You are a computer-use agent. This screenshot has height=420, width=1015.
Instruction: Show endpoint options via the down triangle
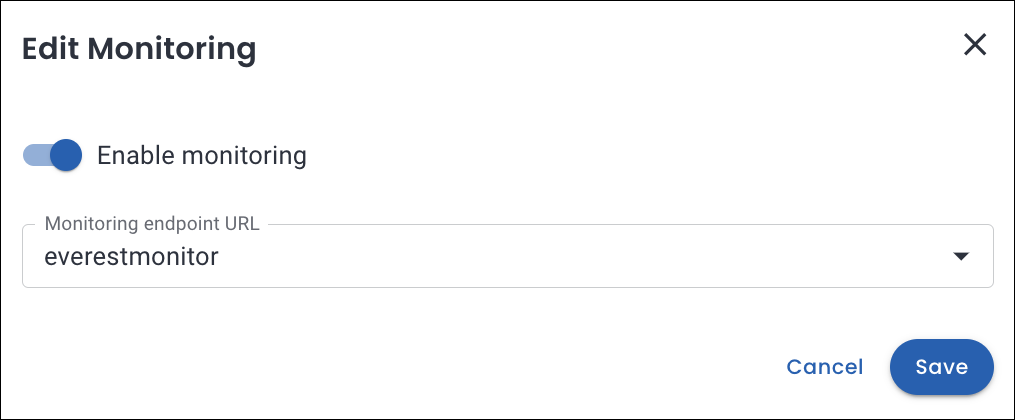(961, 257)
